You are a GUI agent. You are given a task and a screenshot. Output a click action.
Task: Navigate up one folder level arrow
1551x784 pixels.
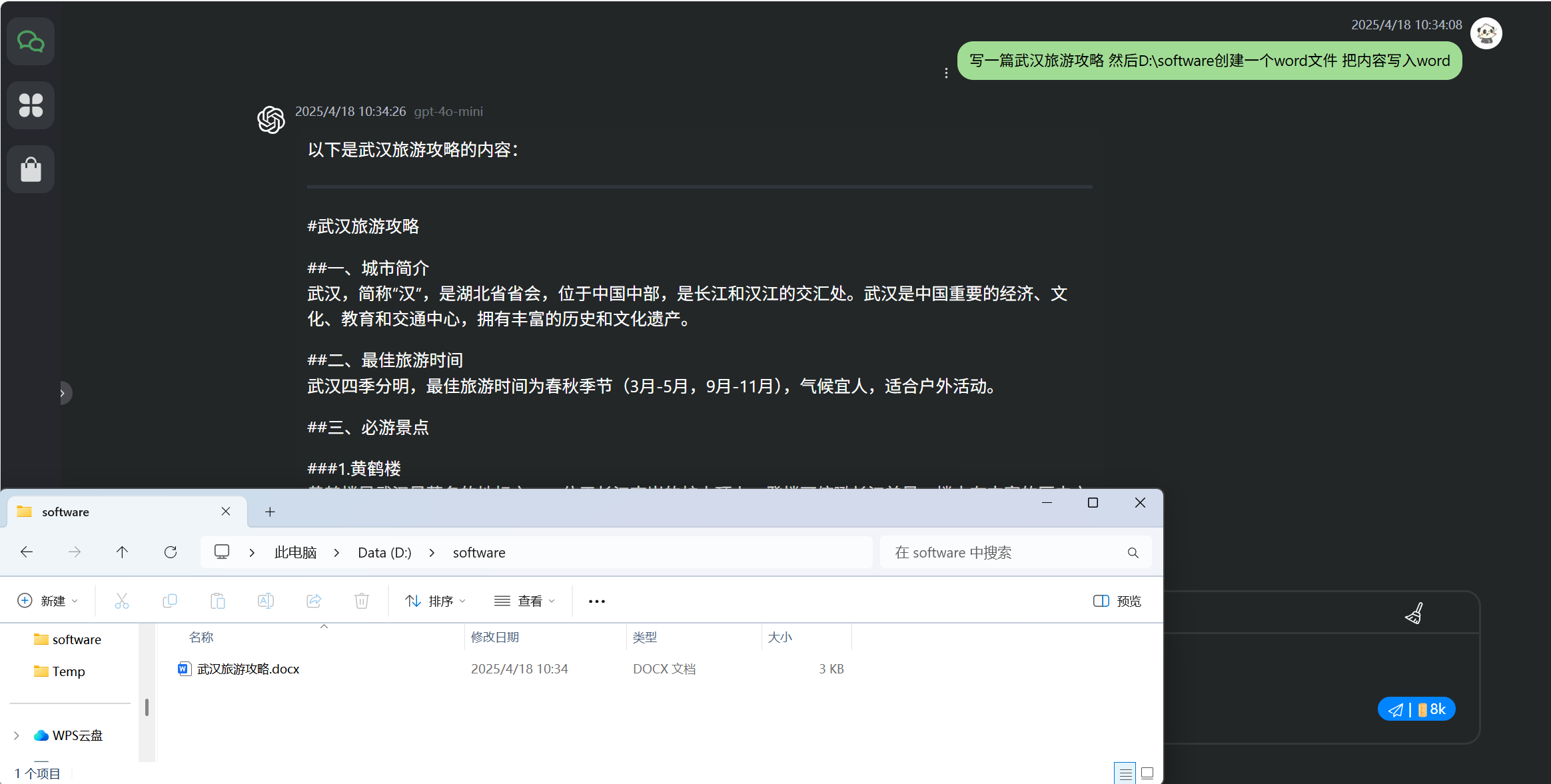click(x=122, y=552)
